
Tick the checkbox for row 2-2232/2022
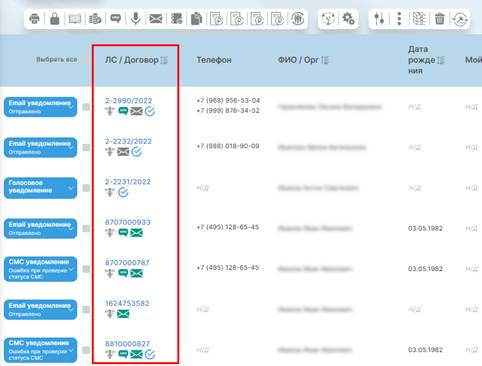(86, 147)
